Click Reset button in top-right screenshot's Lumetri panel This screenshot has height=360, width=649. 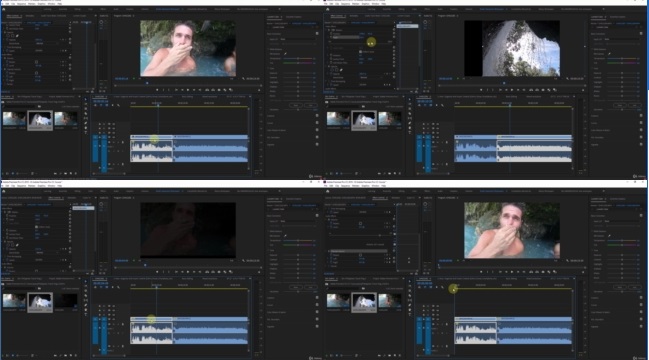click(620, 105)
